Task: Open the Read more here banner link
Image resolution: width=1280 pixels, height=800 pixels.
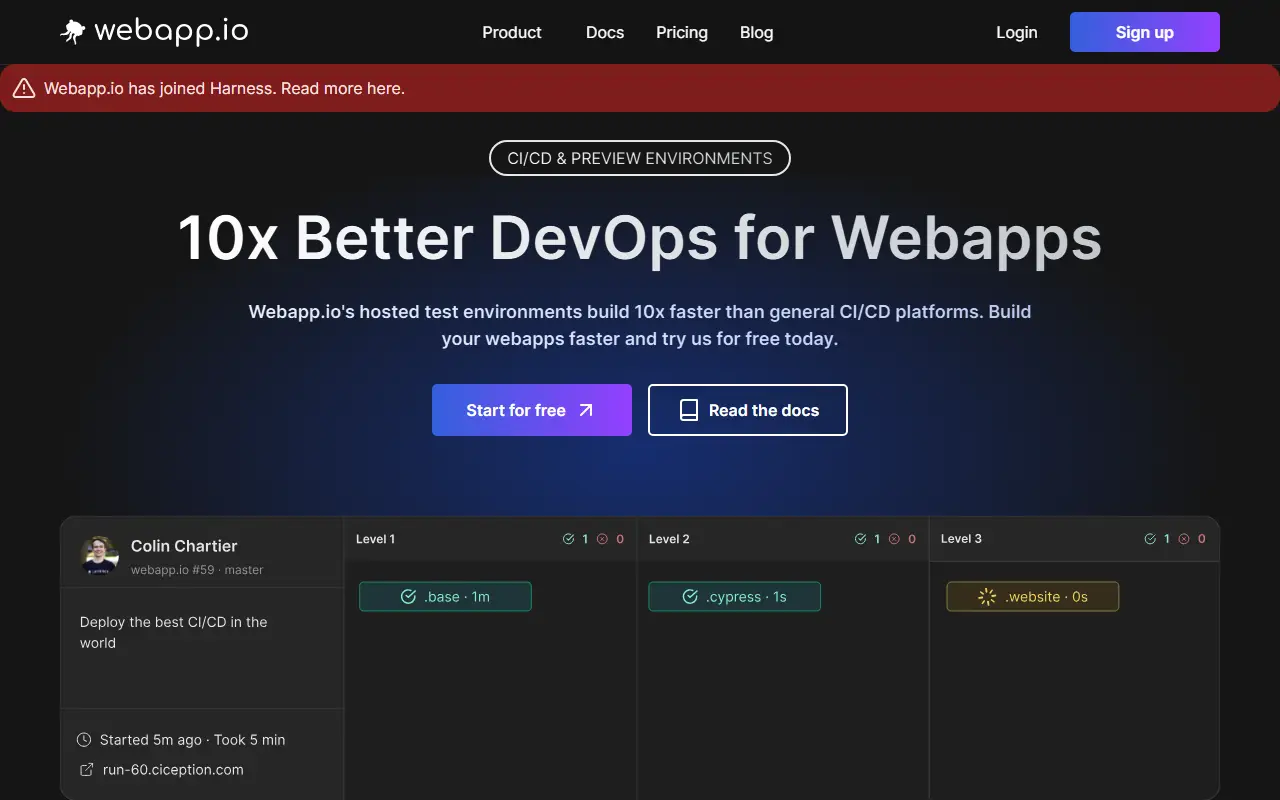Action: 343,89
